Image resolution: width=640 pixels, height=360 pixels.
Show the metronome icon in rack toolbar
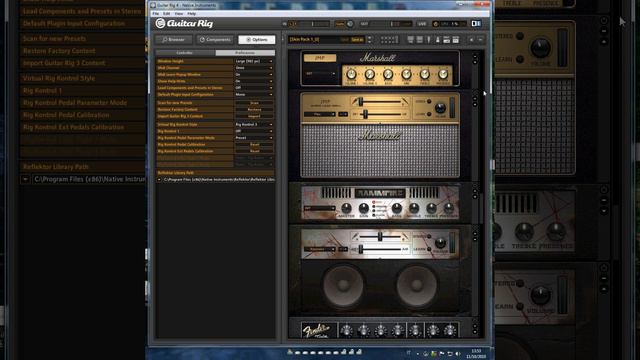click(438, 40)
